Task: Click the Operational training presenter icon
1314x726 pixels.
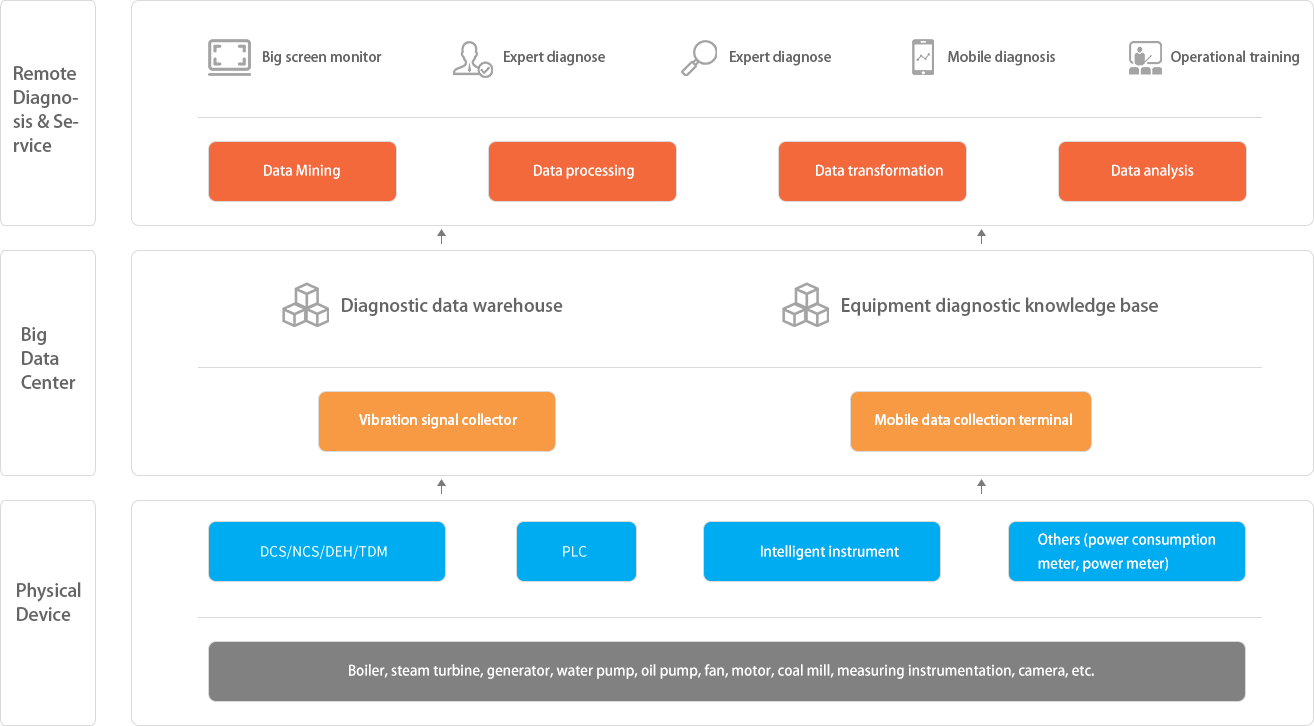Action: 1144,58
